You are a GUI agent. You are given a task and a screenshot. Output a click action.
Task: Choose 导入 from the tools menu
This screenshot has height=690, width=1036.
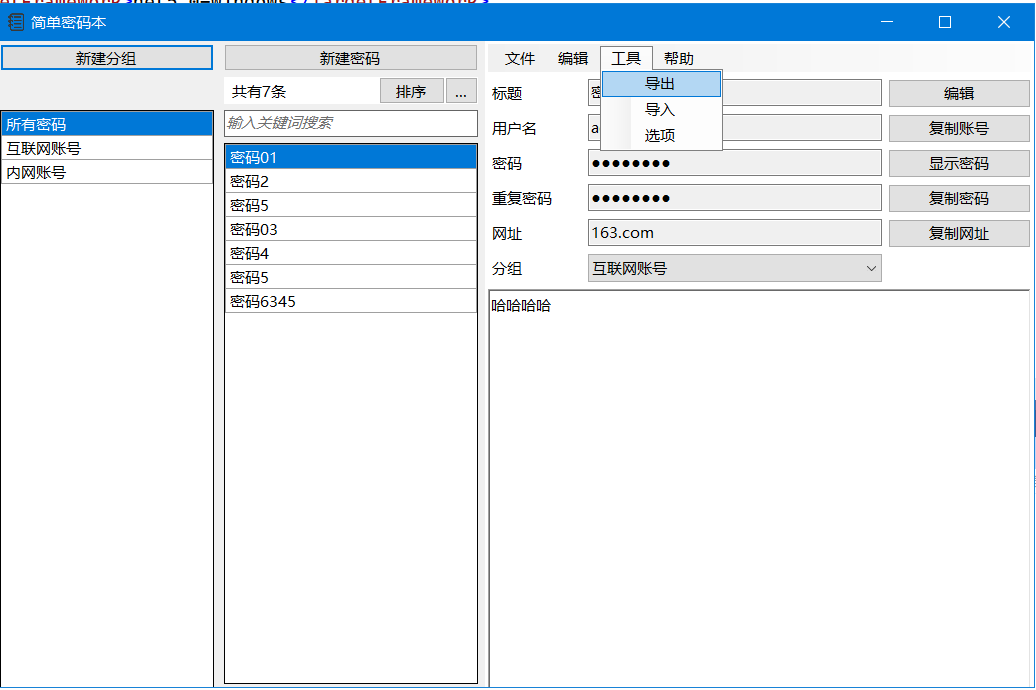click(660, 110)
